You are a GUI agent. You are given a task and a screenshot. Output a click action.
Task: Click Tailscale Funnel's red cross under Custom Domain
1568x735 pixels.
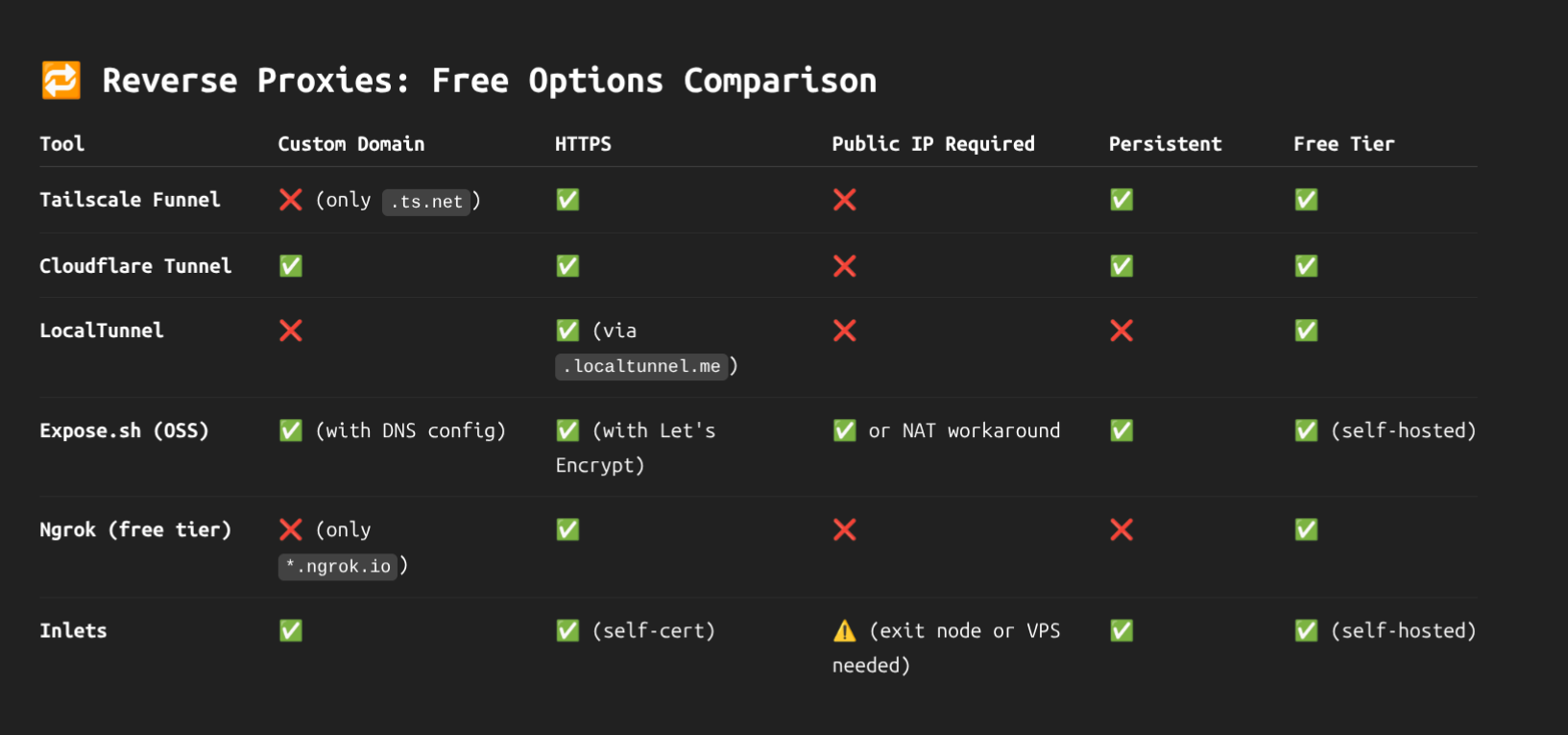click(x=290, y=200)
